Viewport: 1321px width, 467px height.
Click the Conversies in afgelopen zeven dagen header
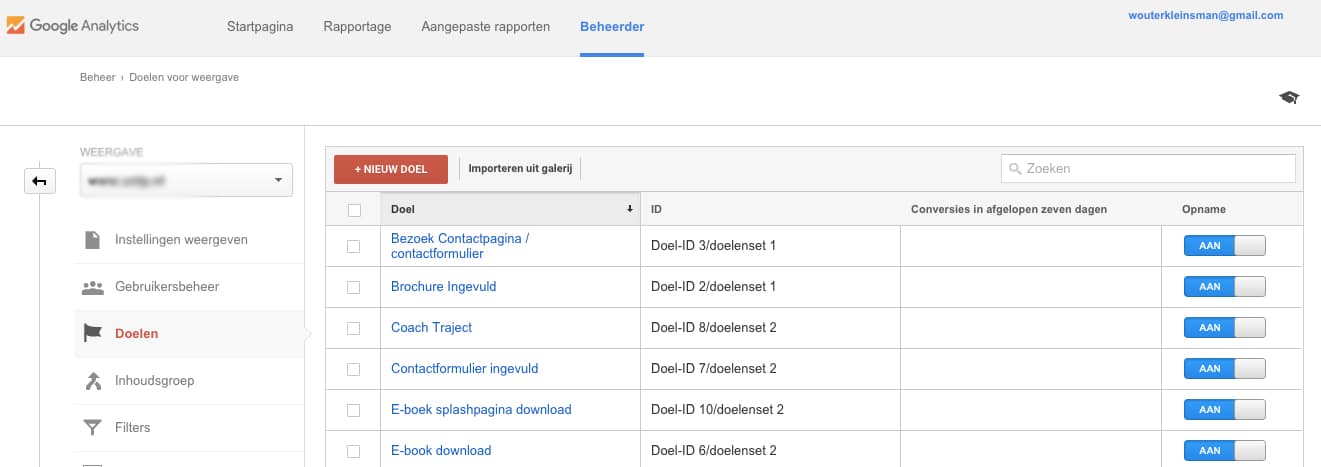coord(1030,210)
